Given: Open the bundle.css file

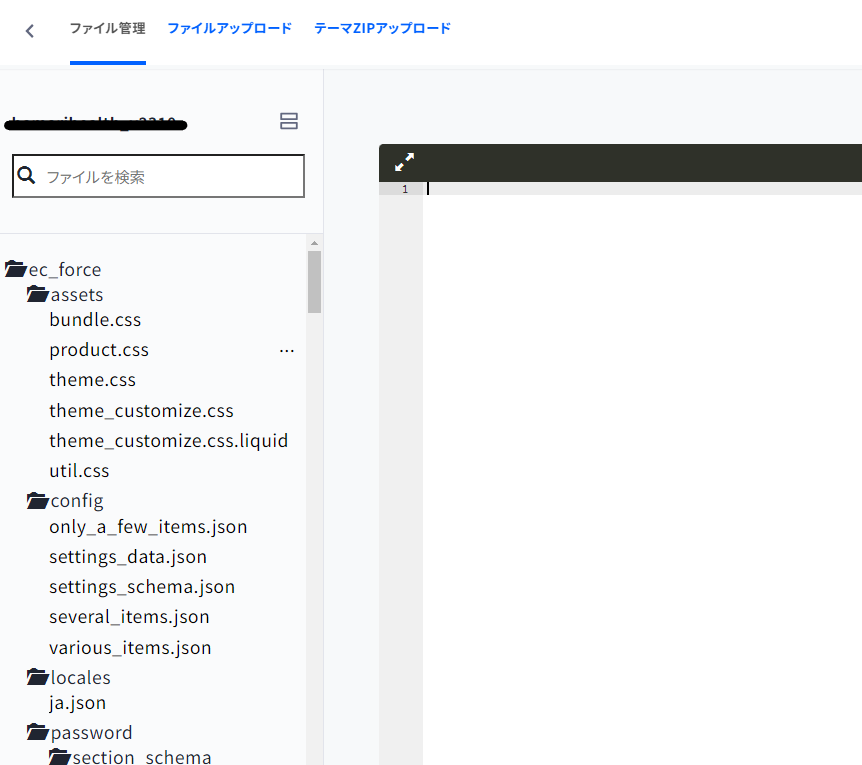Looking at the screenshot, I should tap(95, 320).
